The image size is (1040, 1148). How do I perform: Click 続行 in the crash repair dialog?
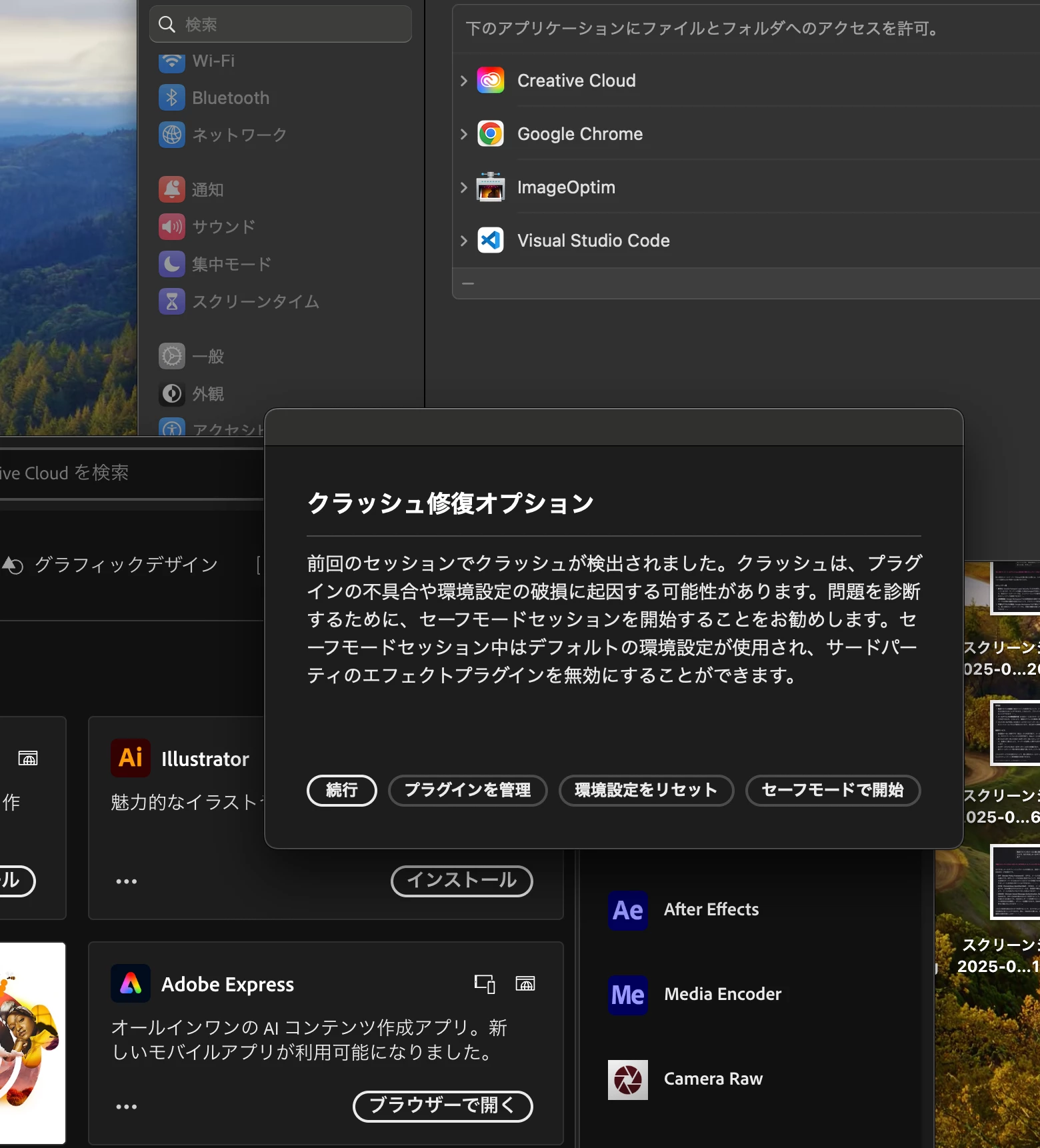tap(342, 791)
